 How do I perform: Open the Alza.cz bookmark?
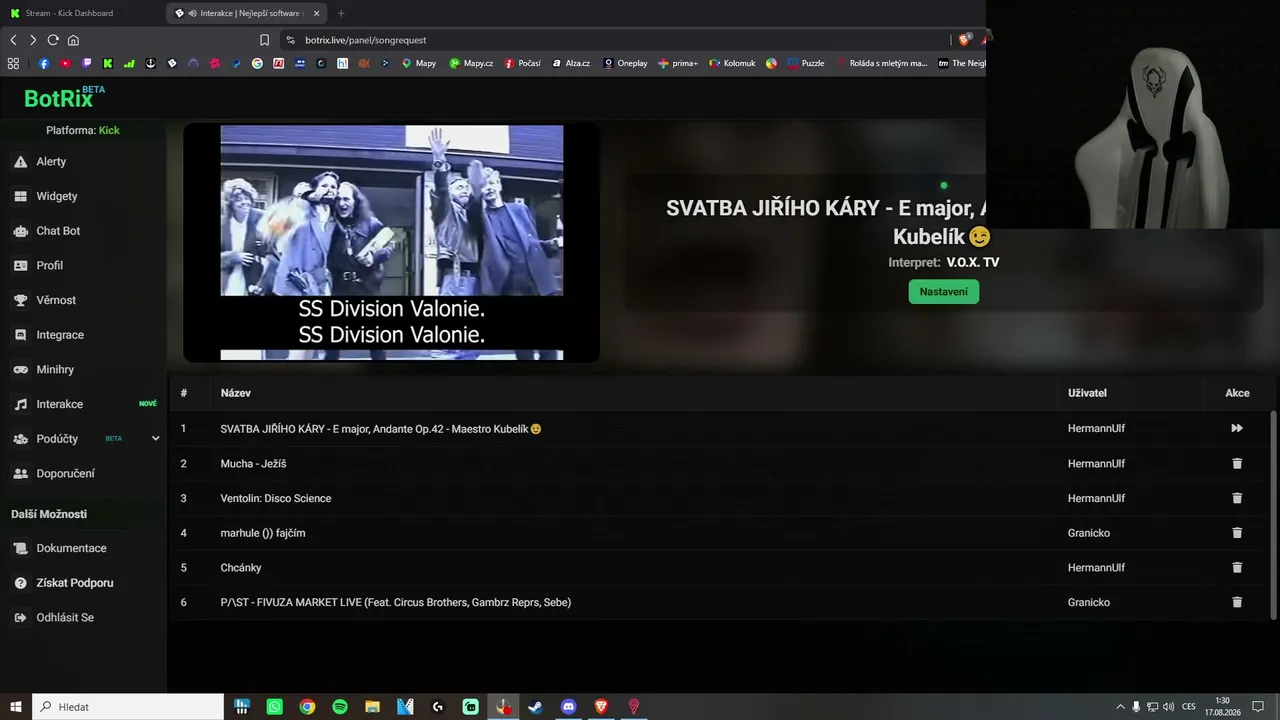point(571,63)
